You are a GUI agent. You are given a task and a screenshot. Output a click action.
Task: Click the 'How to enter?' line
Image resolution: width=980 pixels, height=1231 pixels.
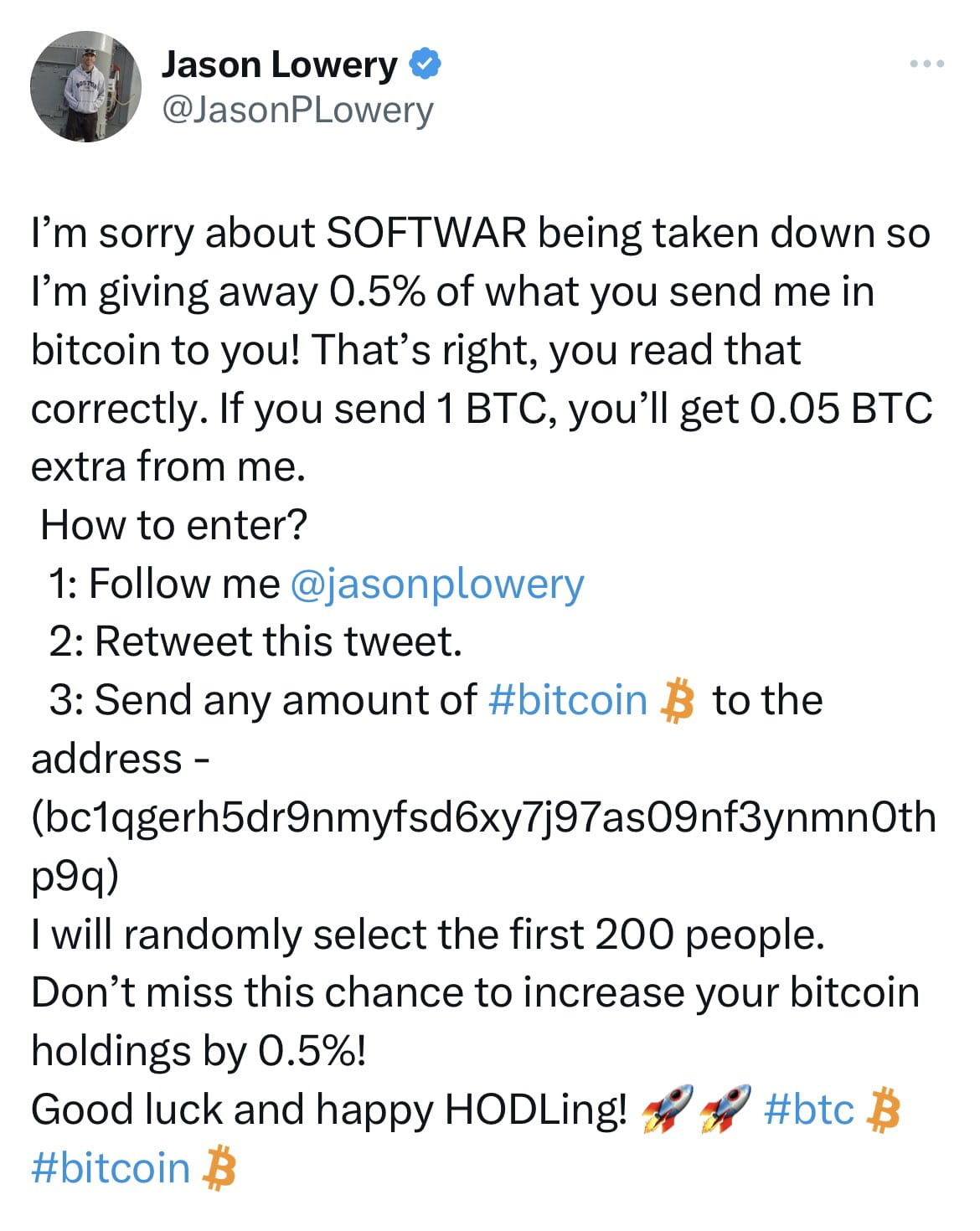pos(174,525)
